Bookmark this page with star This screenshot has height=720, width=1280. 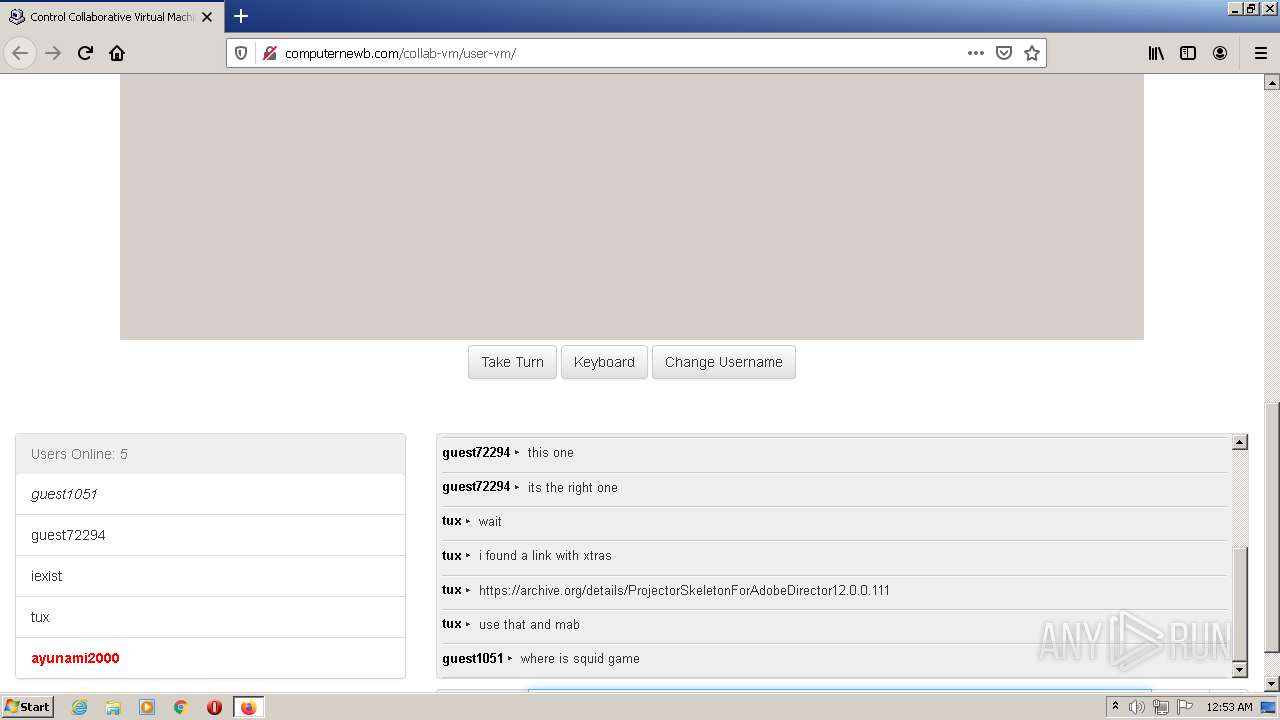[x=1032, y=53]
